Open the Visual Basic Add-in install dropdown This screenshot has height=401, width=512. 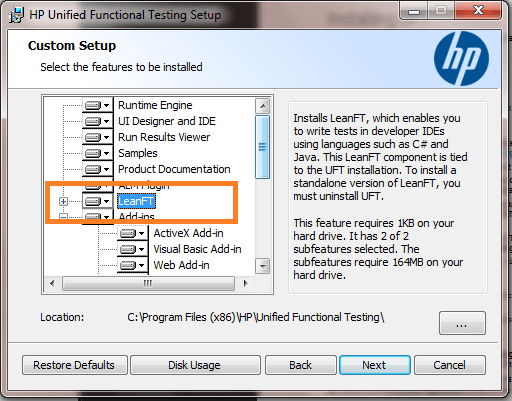133,249
